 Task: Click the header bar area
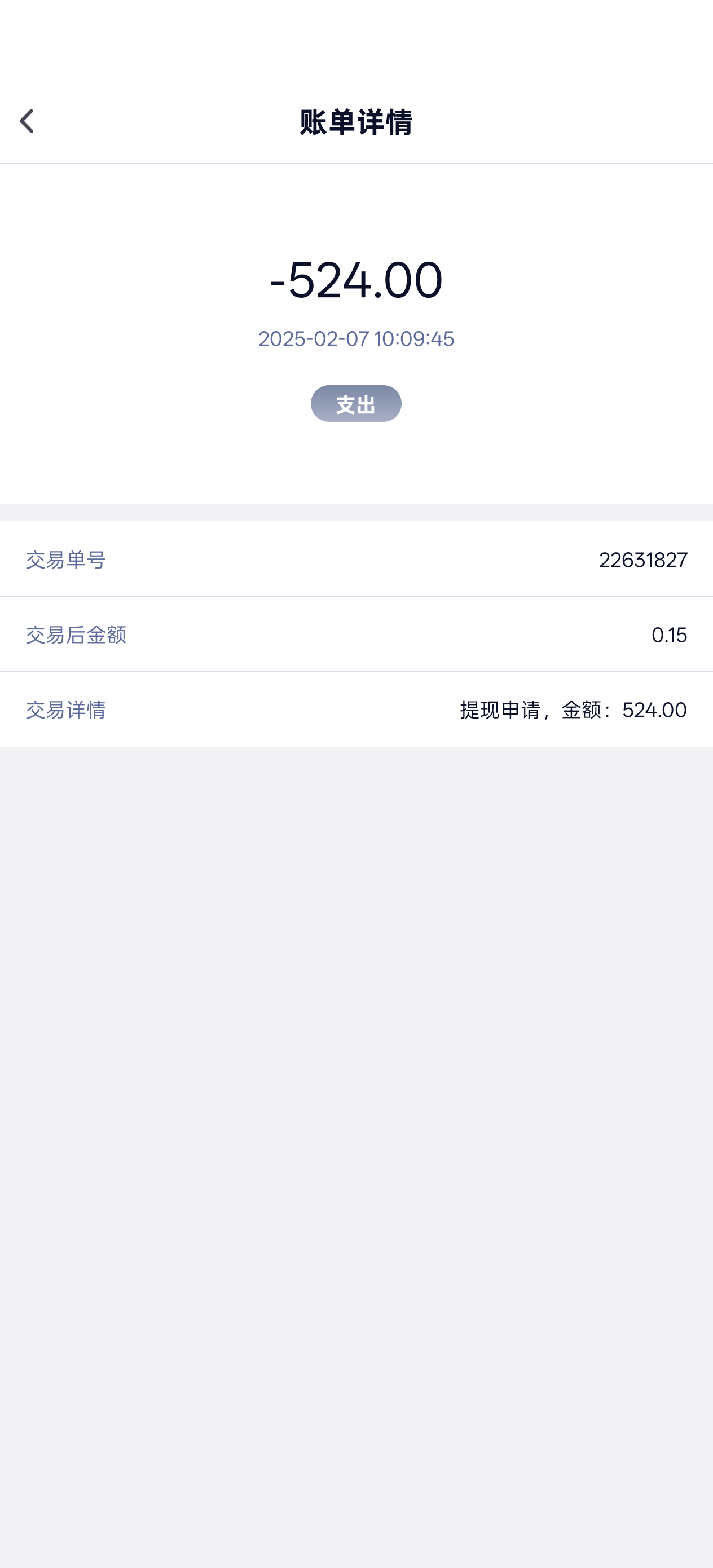(x=356, y=122)
